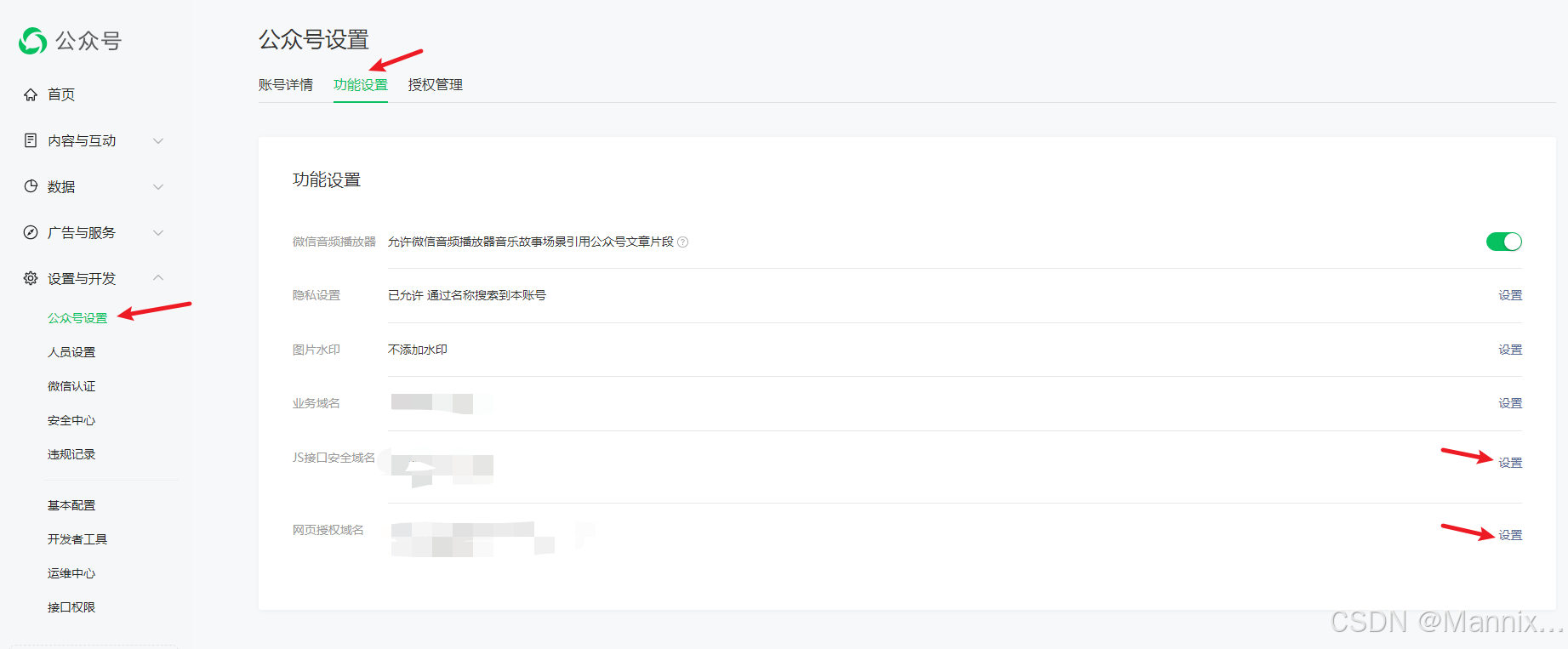Click the 微信音频播放器 row label
The height and width of the screenshot is (649, 1568).
coord(334,242)
